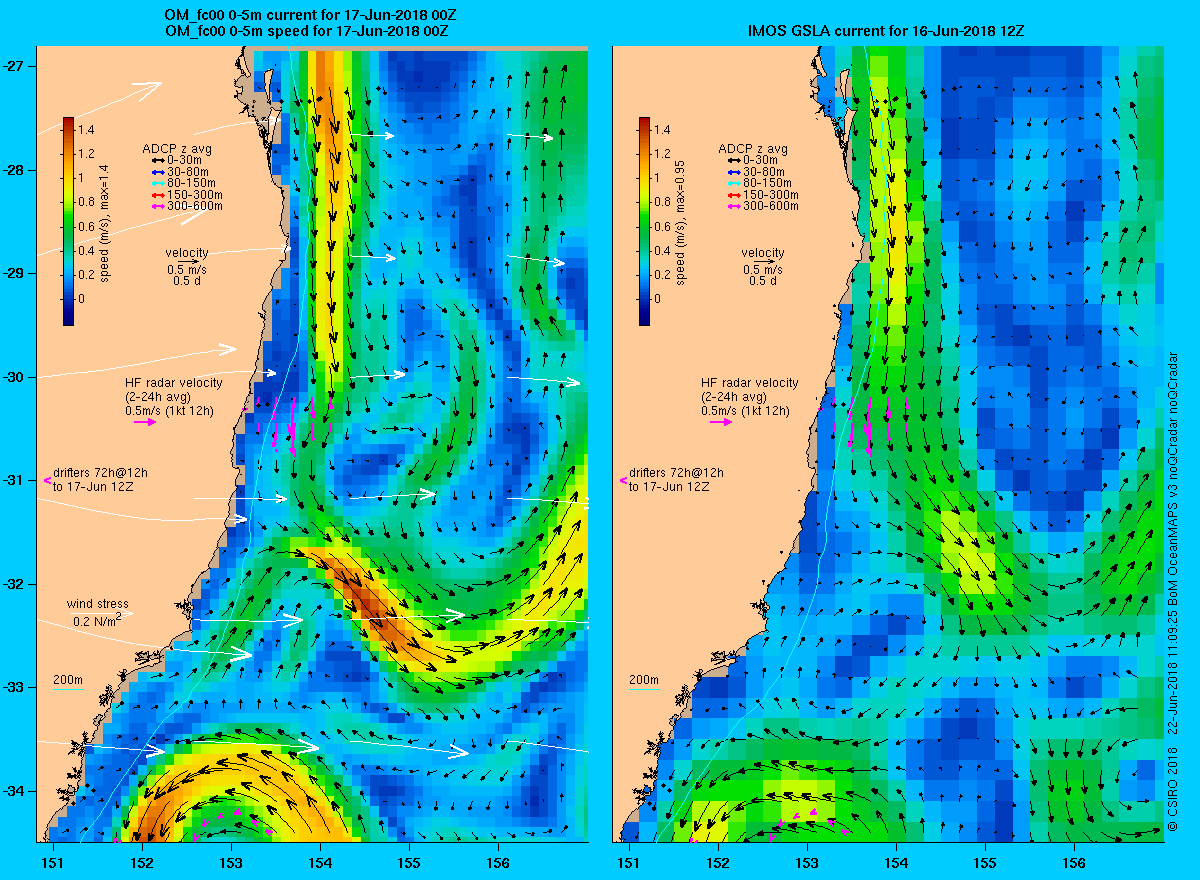The width and height of the screenshot is (1200, 880).
Task: Click the vertical CSIRO copyright text
Action: pos(1174,592)
